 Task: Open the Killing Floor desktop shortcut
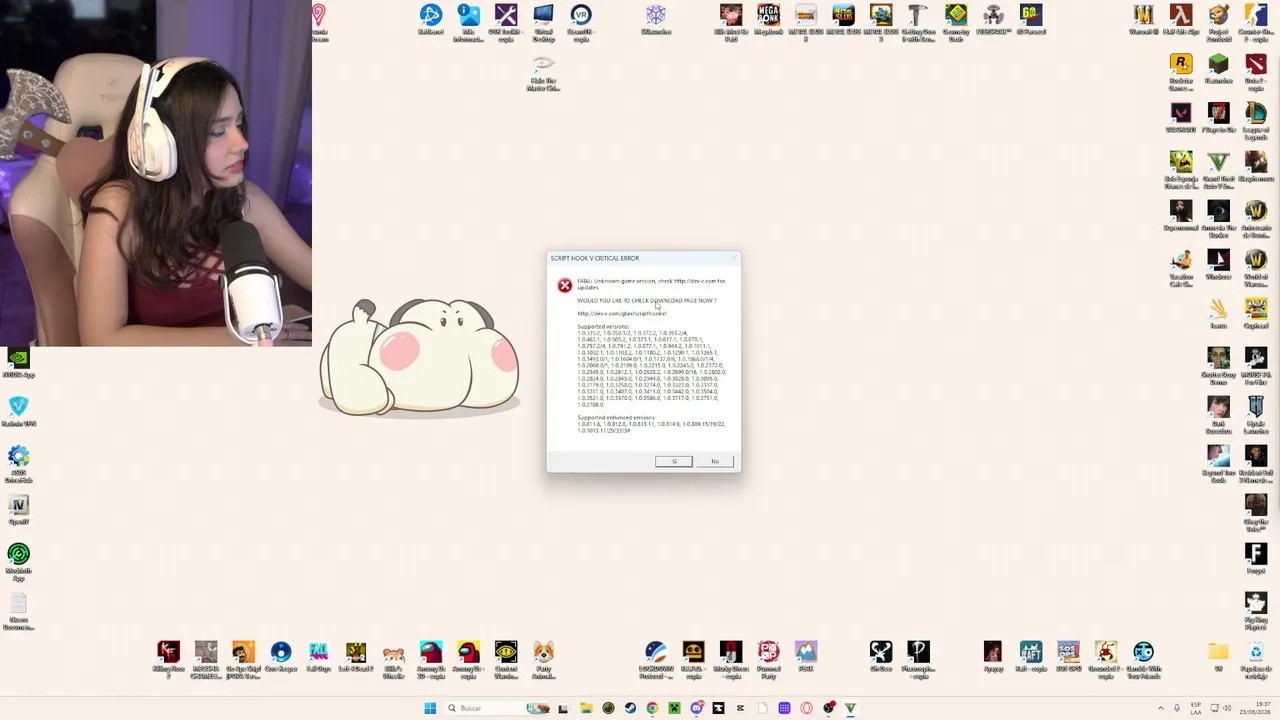(168, 659)
